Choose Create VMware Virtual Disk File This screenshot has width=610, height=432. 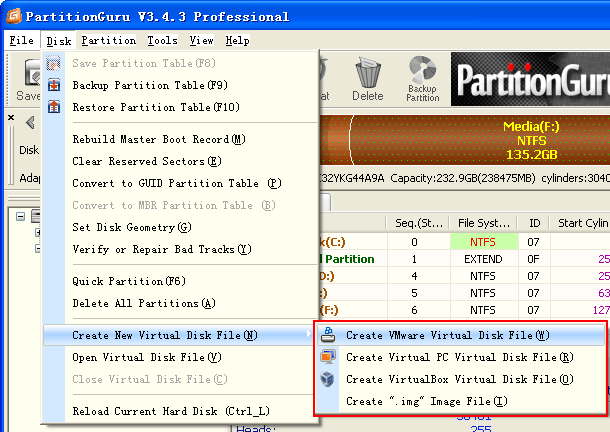[x=461, y=335]
